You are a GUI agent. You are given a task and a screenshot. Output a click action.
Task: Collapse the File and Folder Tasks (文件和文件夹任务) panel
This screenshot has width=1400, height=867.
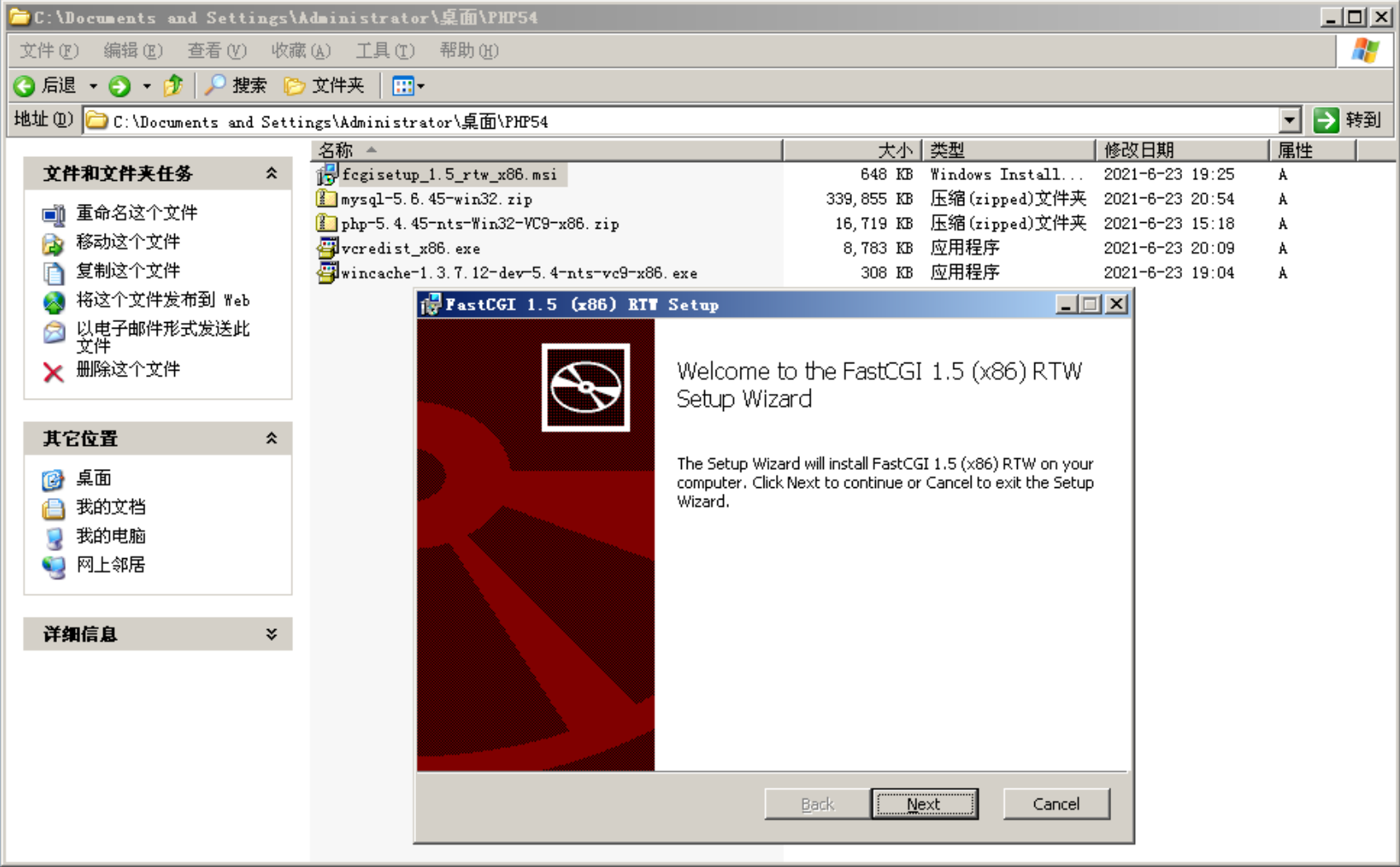(x=272, y=173)
